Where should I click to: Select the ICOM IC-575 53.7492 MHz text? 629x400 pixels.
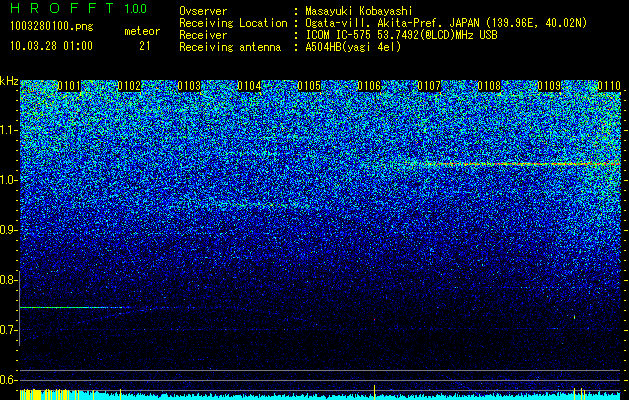coord(402,35)
